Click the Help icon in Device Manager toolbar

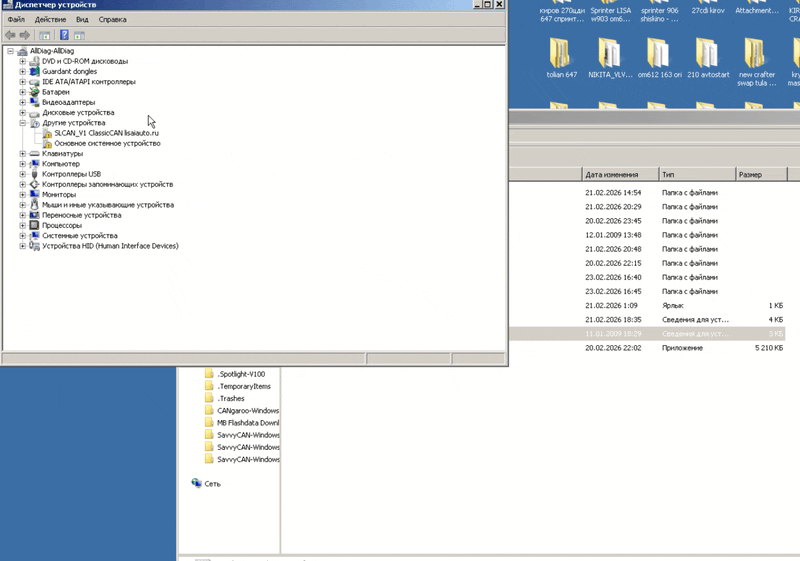click(64, 35)
